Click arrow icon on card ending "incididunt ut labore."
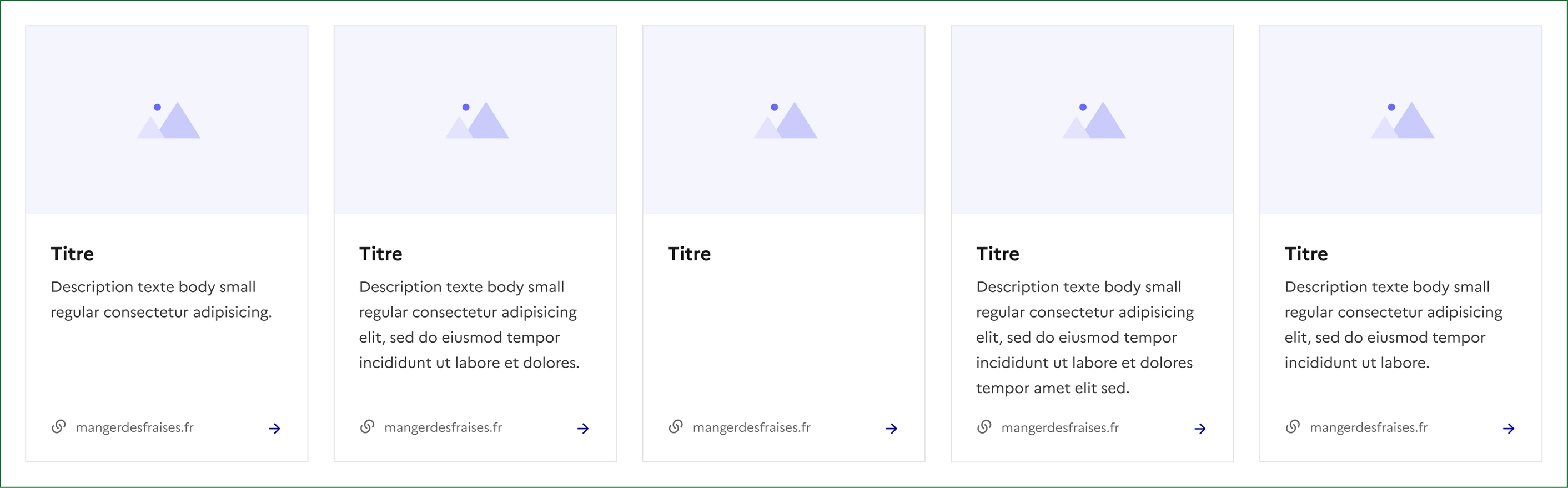This screenshot has height=488, width=1568. tap(1509, 429)
